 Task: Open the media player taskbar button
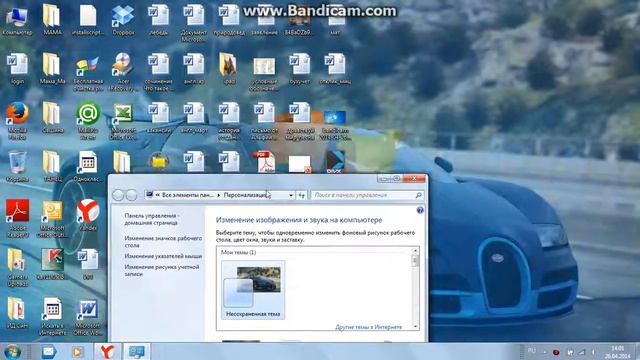(x=77, y=351)
